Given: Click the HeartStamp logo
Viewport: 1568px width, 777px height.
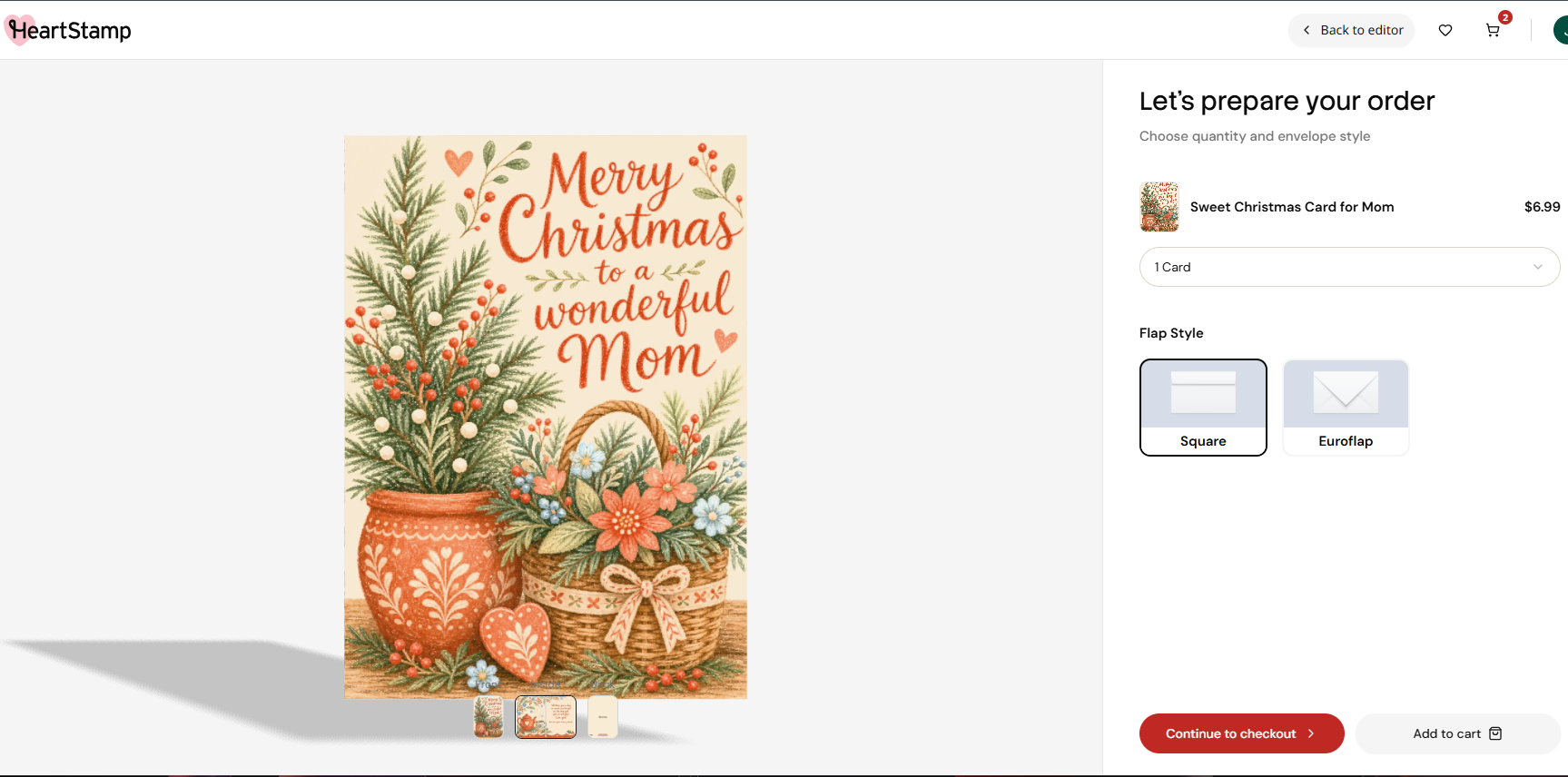Looking at the screenshot, I should [x=68, y=30].
